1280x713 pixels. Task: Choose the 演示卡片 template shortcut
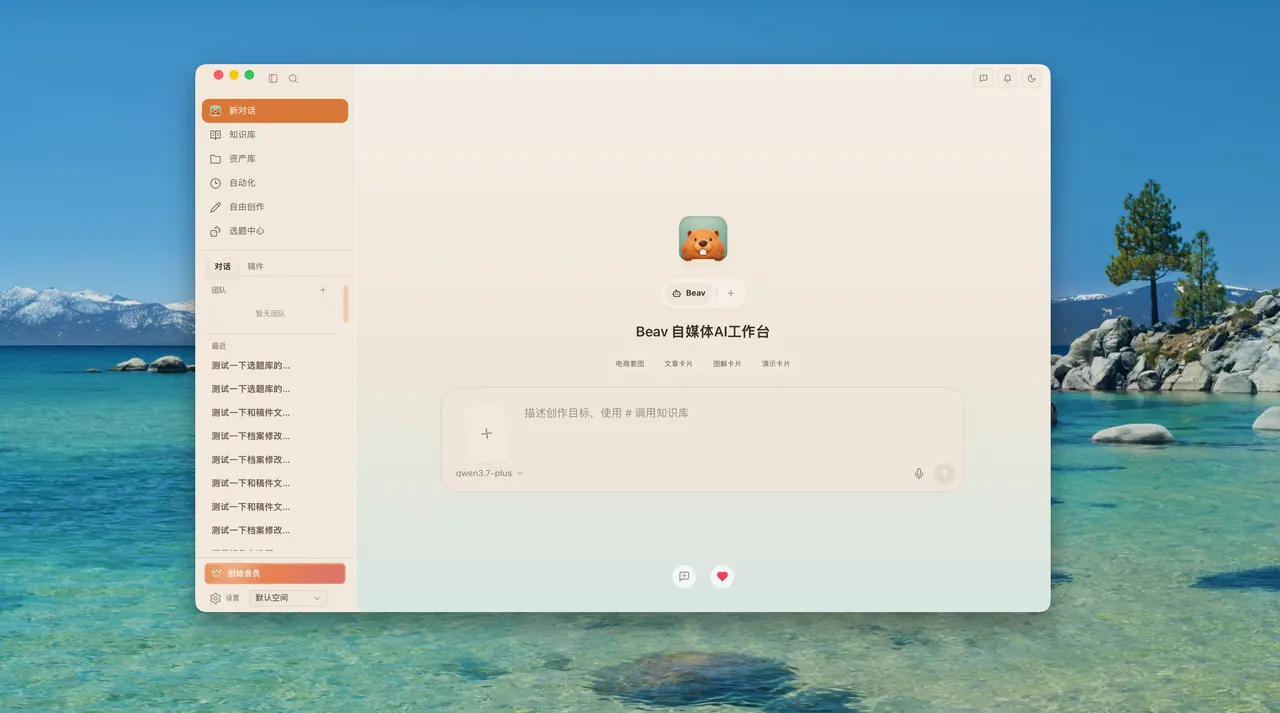click(776, 364)
